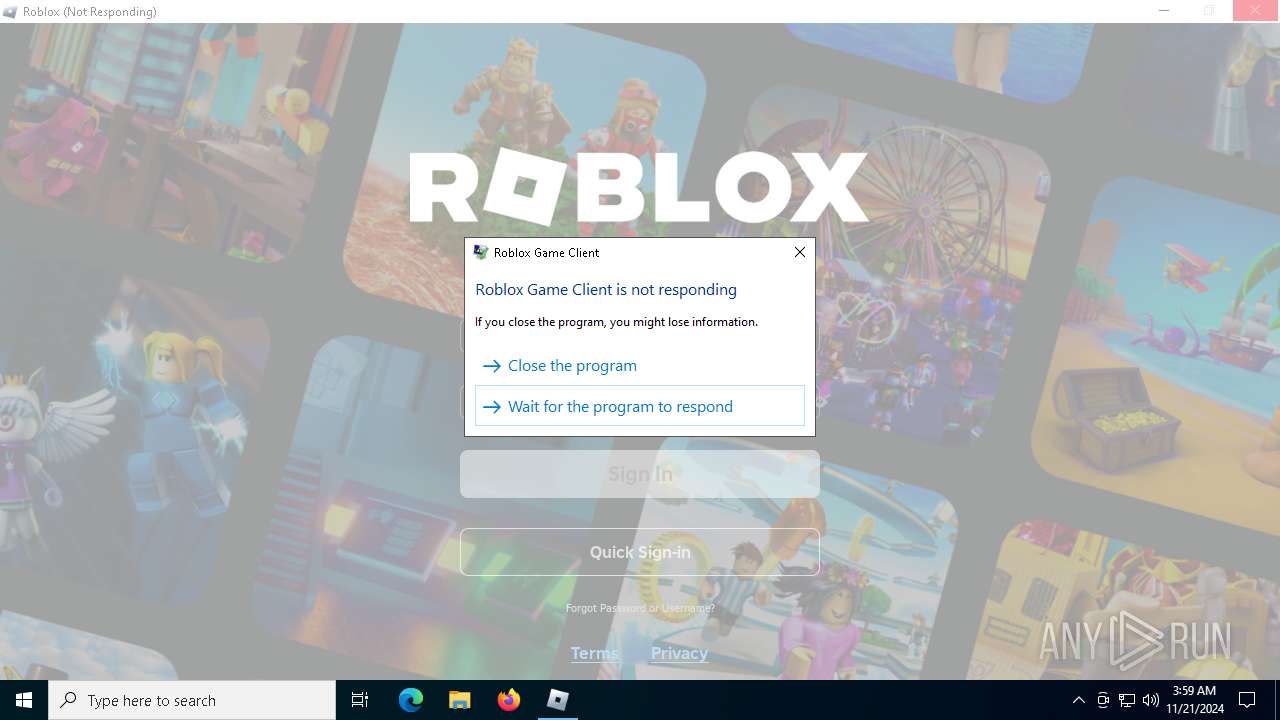Open the Privacy link
Image resolution: width=1280 pixels, height=720 pixels.
click(679, 653)
